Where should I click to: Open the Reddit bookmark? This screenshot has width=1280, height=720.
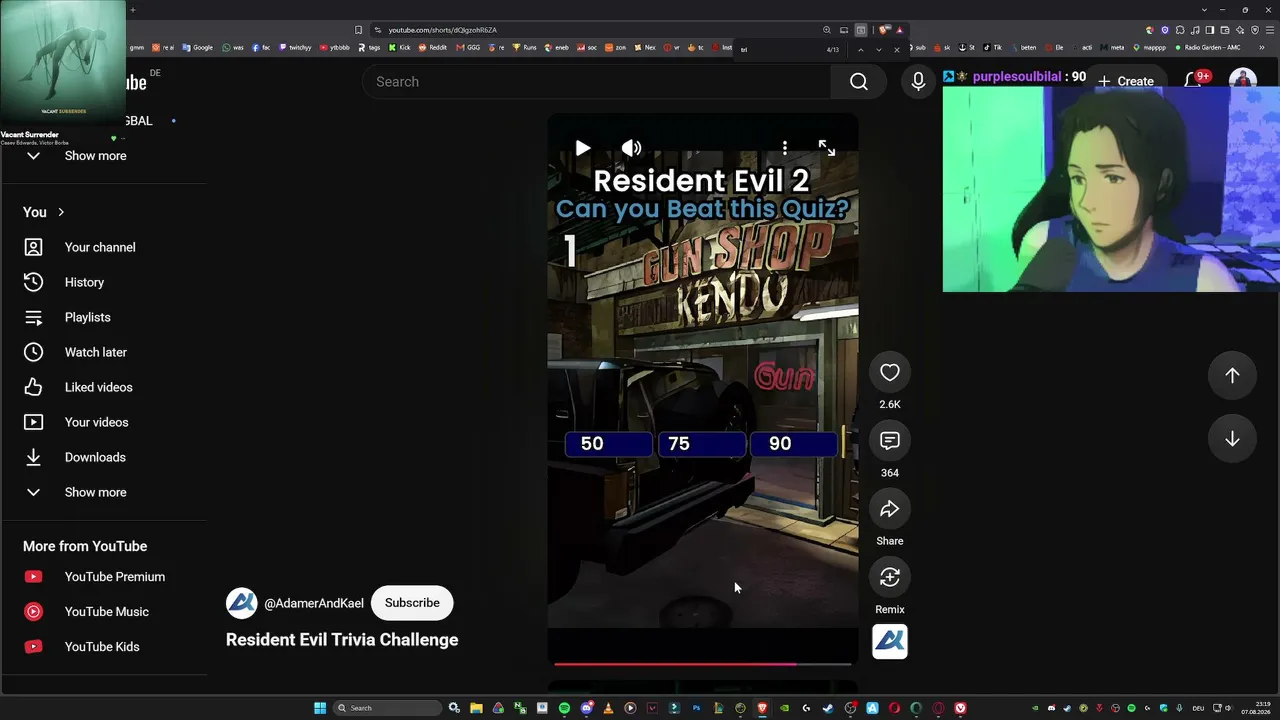coord(433,47)
